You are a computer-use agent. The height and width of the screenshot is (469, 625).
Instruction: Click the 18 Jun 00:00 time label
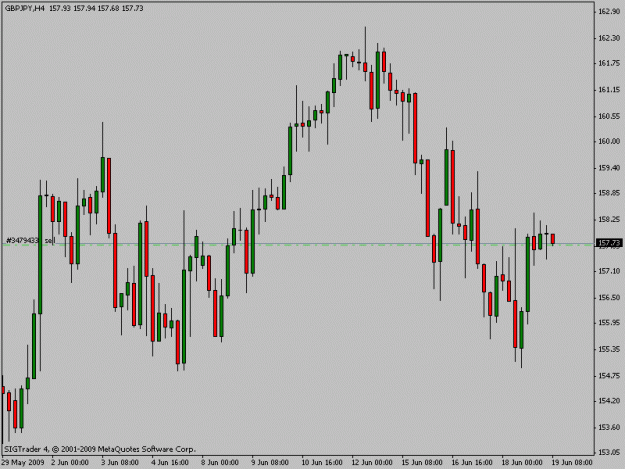coord(522,463)
